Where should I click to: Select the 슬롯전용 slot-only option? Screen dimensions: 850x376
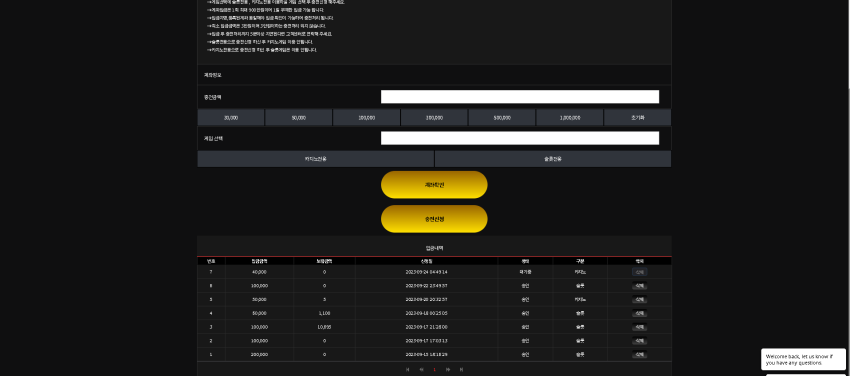tap(553, 159)
